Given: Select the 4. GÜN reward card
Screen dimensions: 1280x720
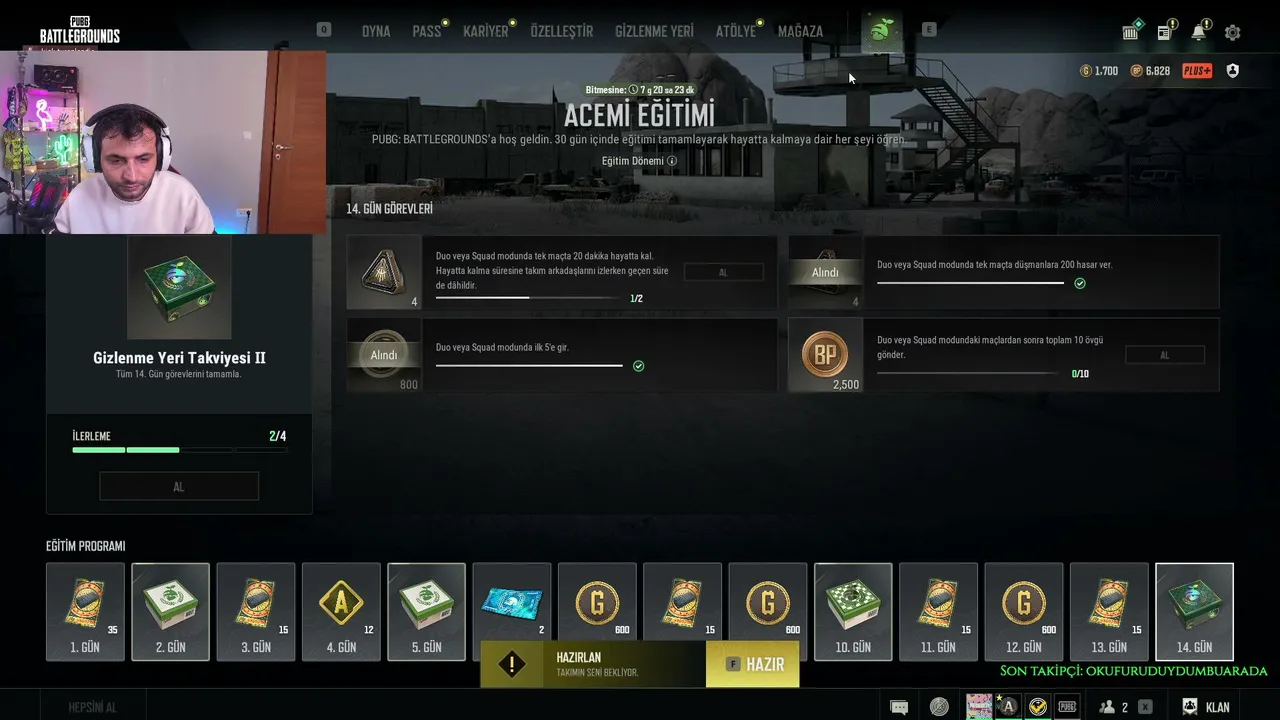Looking at the screenshot, I should (x=341, y=612).
